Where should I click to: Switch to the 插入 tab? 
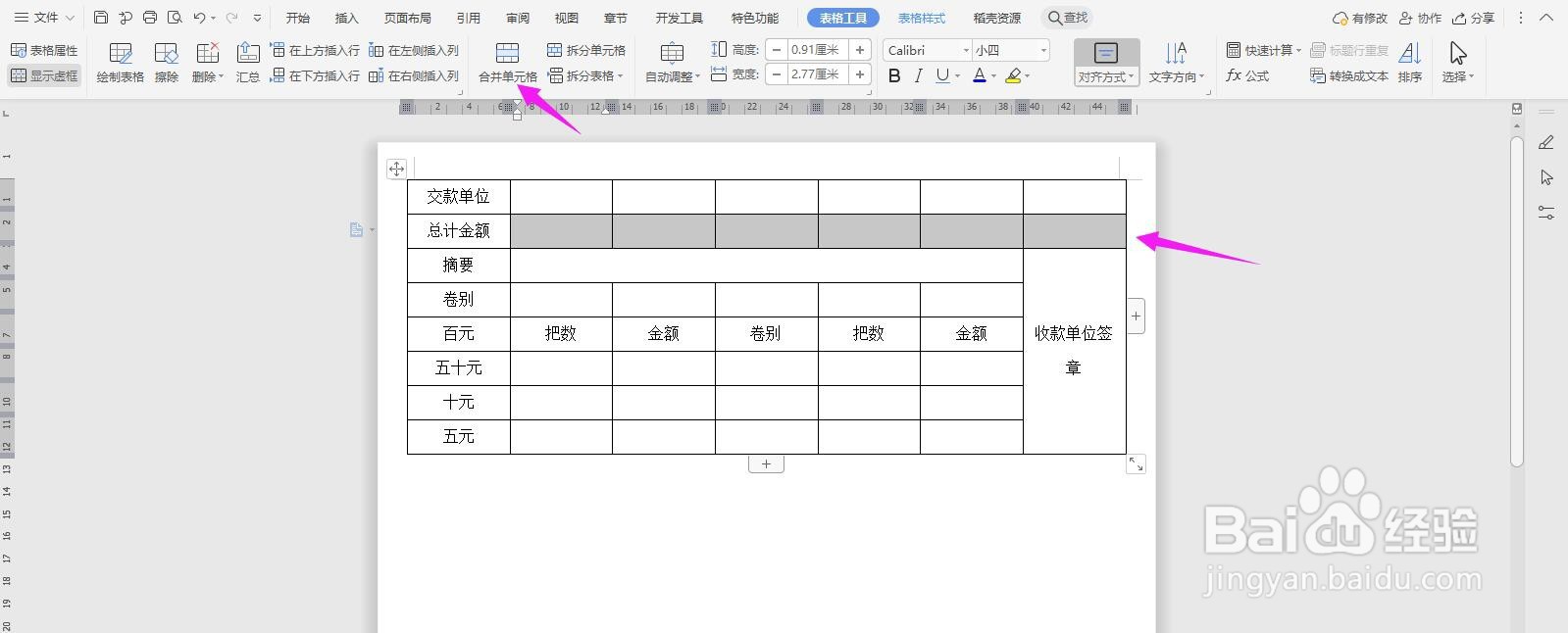[x=347, y=18]
